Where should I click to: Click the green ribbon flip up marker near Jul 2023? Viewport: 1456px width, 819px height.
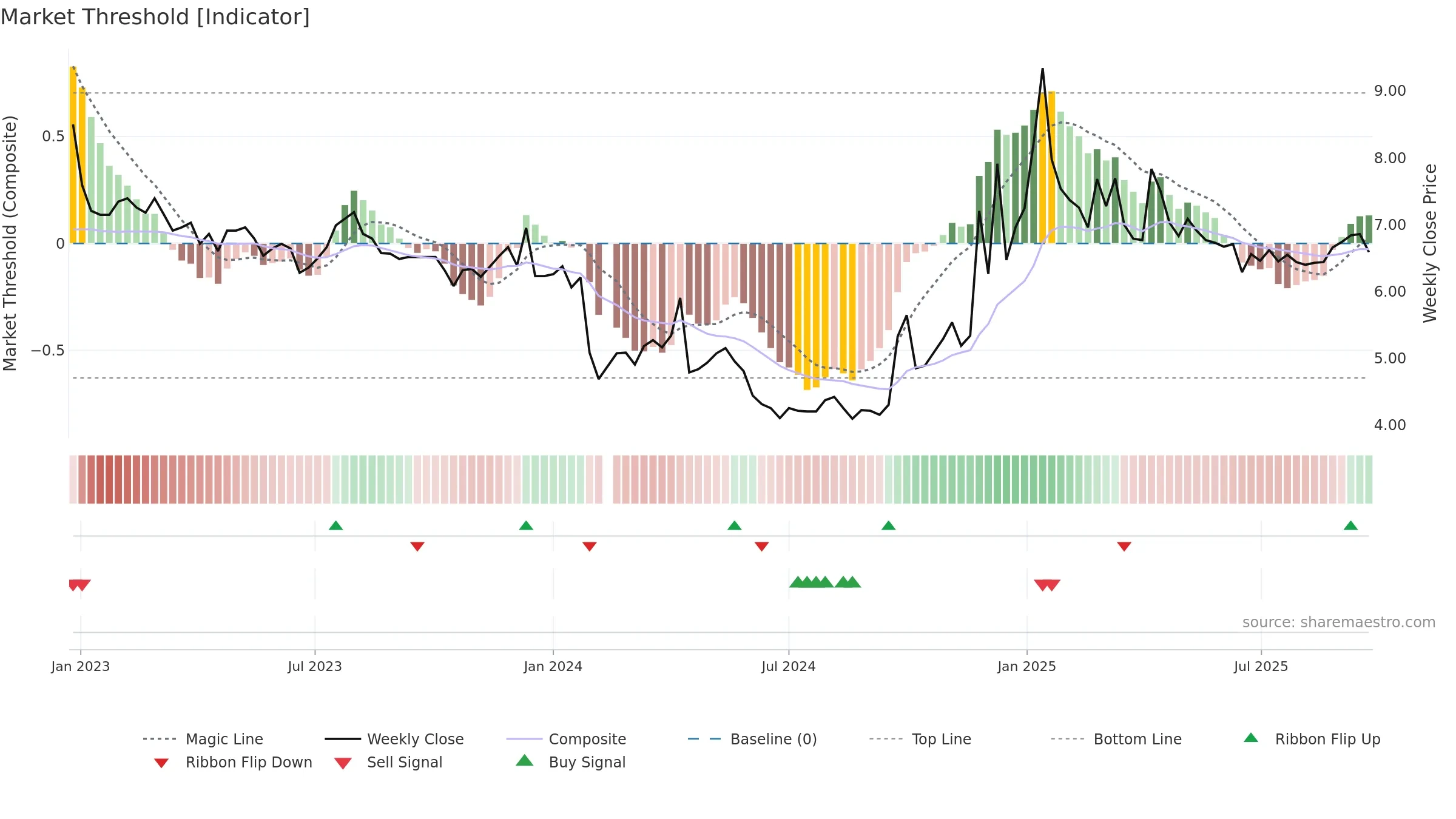pyautogui.click(x=335, y=525)
